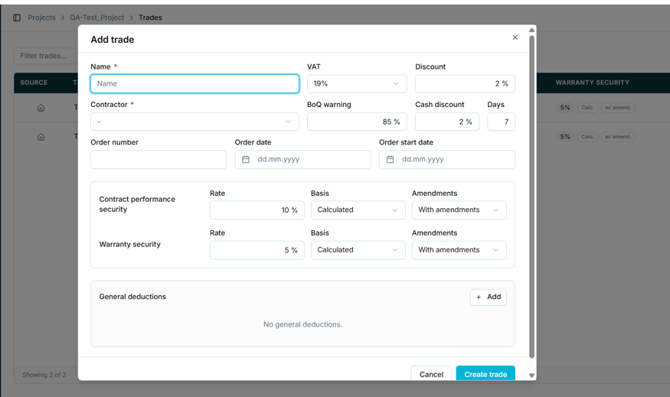Click the dialog scrollbar up arrow
Viewport: 670px width, 397px height.
click(x=532, y=30)
